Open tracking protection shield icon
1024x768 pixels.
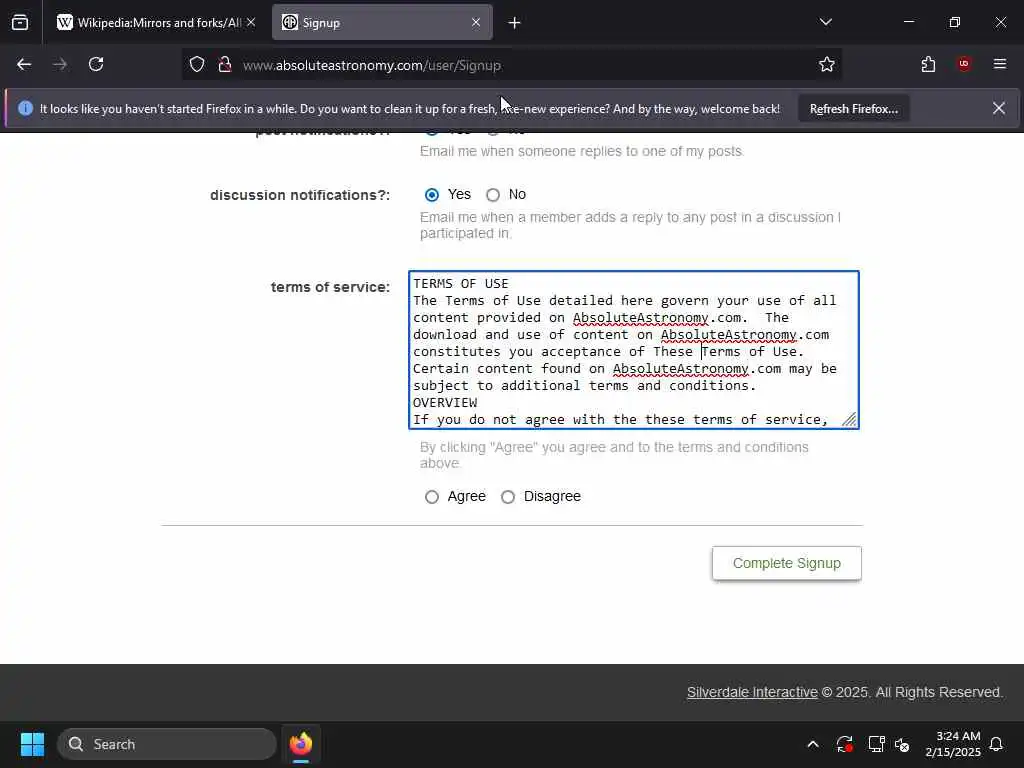197,65
